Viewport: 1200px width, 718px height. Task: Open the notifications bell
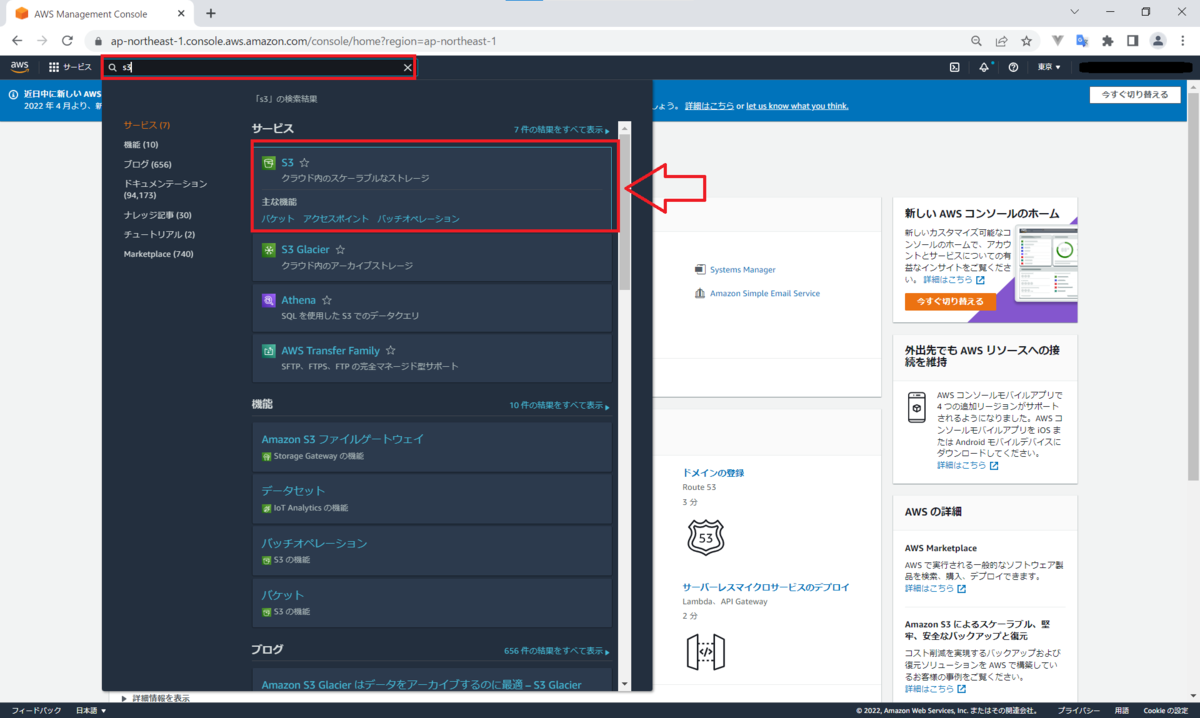click(984, 67)
